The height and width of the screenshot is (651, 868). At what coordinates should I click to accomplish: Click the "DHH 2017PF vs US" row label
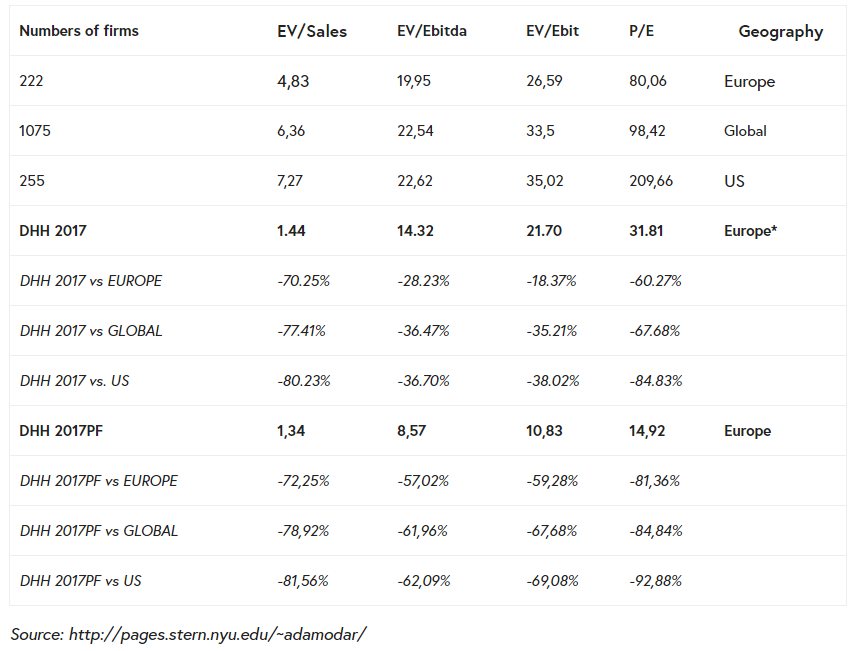(x=80, y=581)
